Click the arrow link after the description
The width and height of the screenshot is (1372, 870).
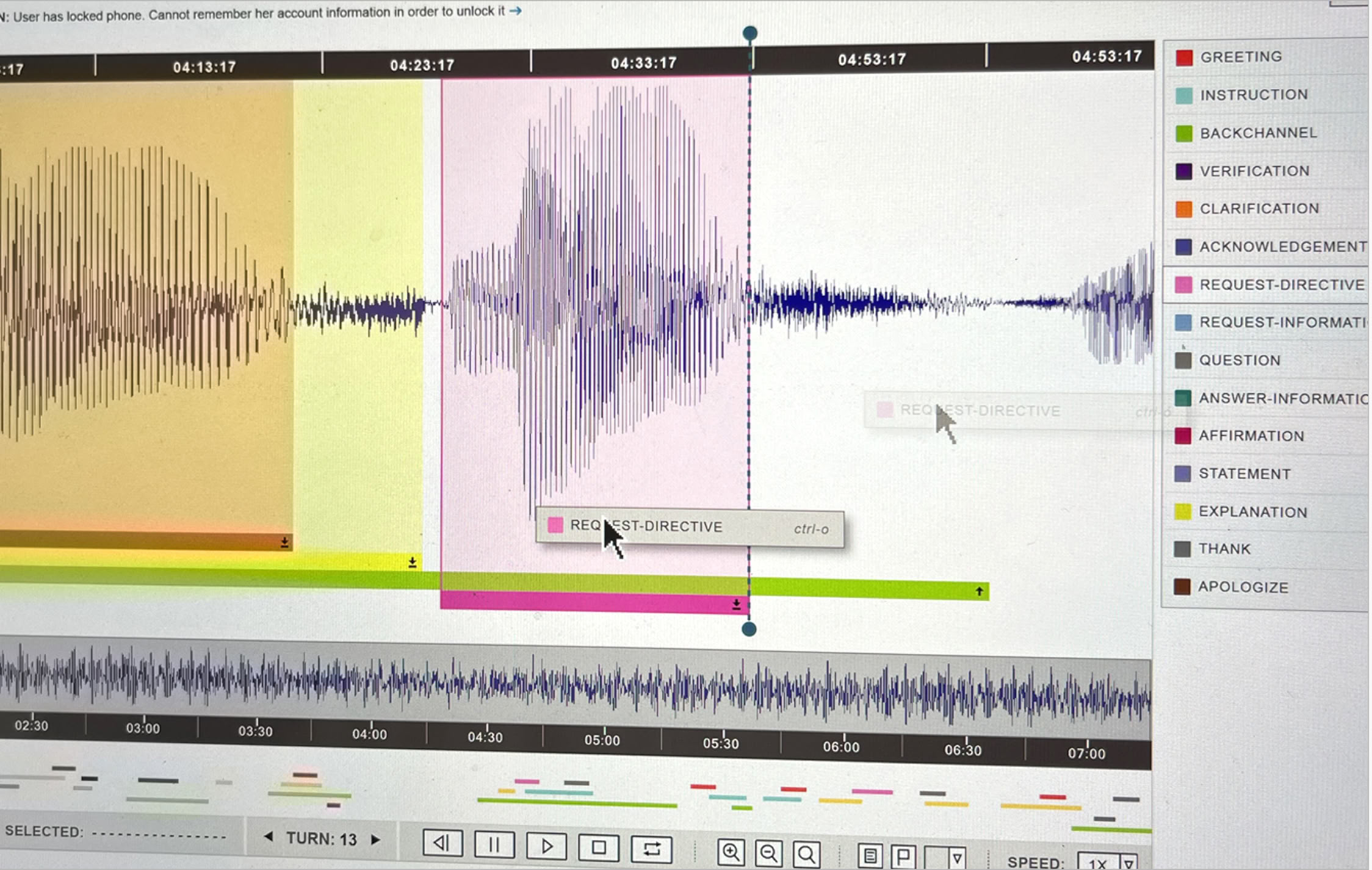coord(516,10)
